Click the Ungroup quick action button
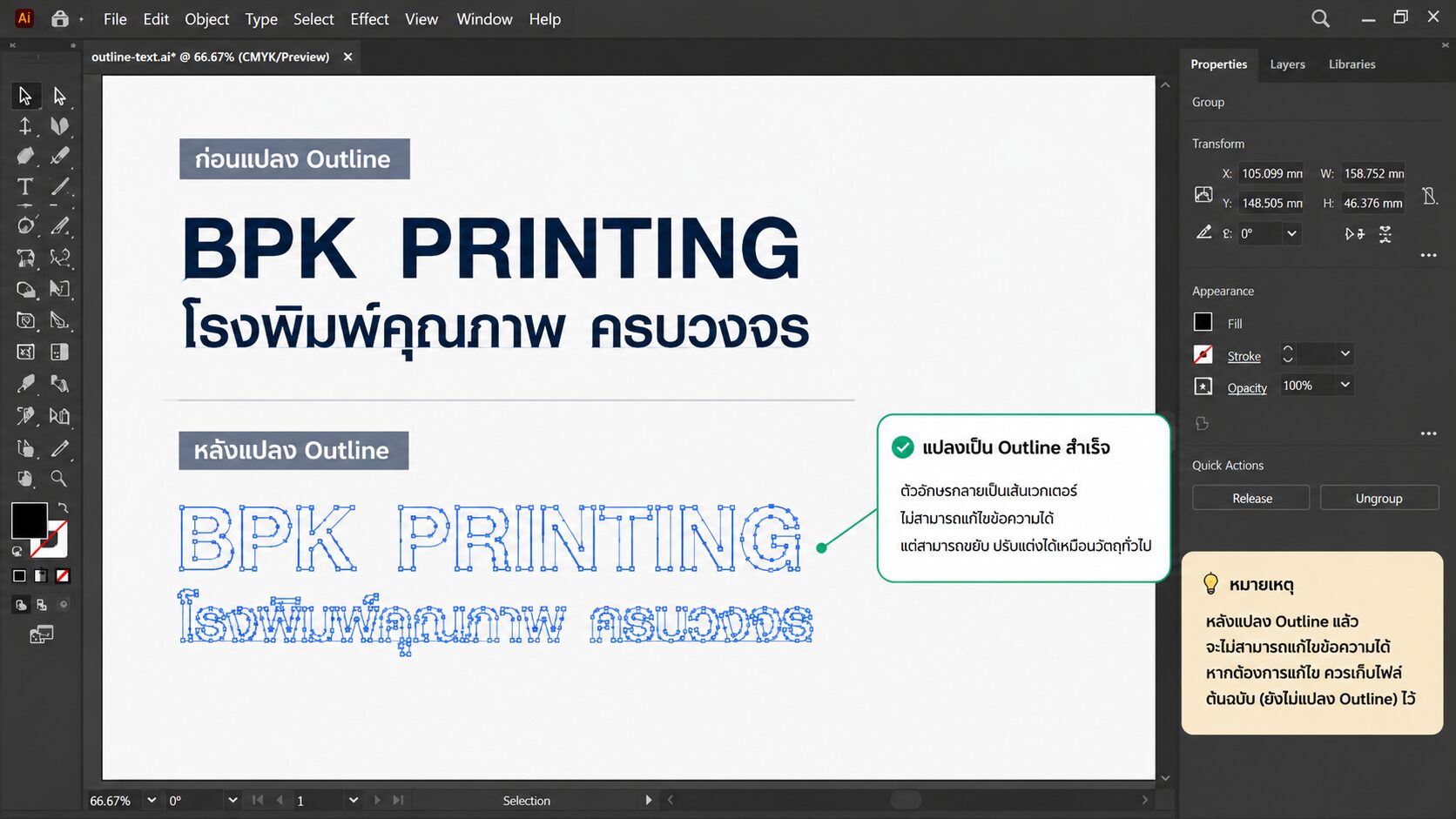This screenshot has height=819, width=1456. 1378,498
